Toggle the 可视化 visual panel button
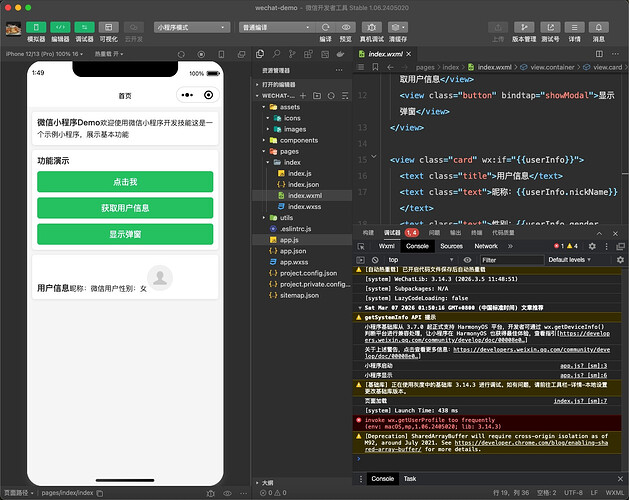This screenshot has height=500, width=629. pyautogui.click(x=109, y=27)
